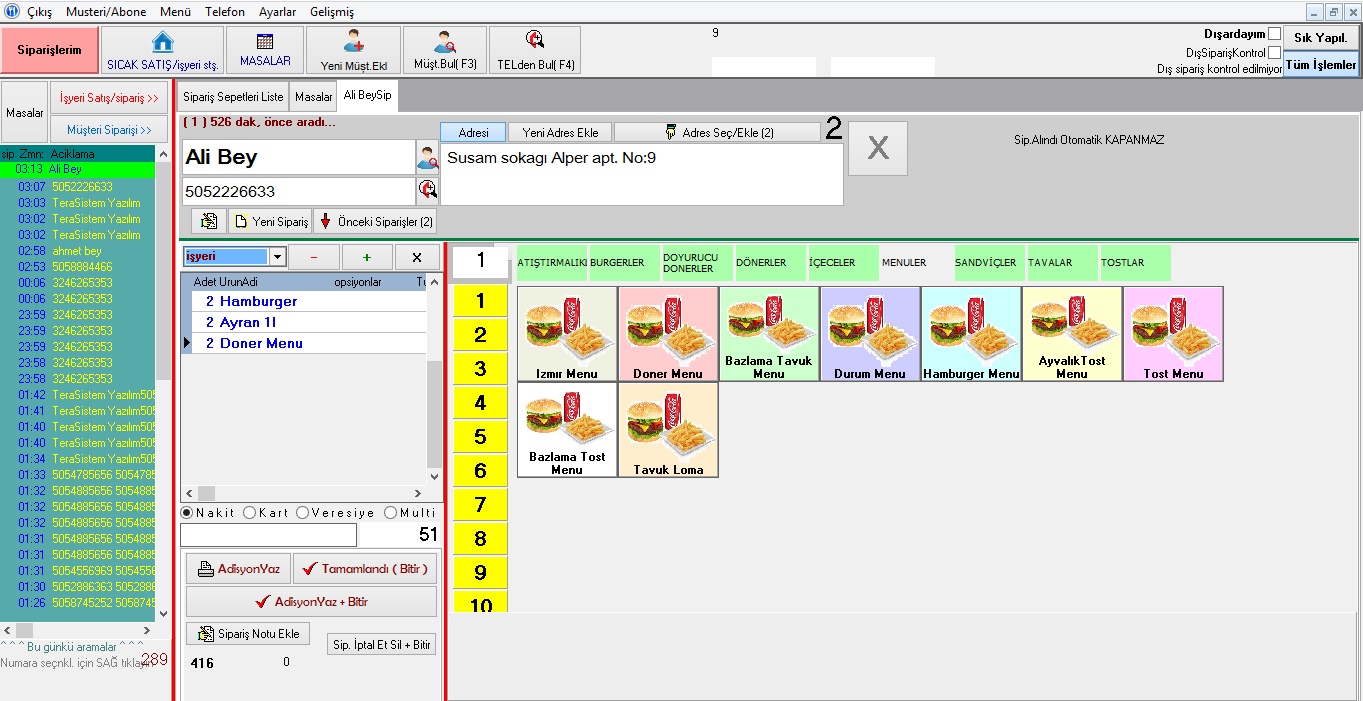Expand Önceki Siparişler (2) previous orders
Image resolution: width=1363 pixels, height=701 pixels.
click(x=375, y=221)
